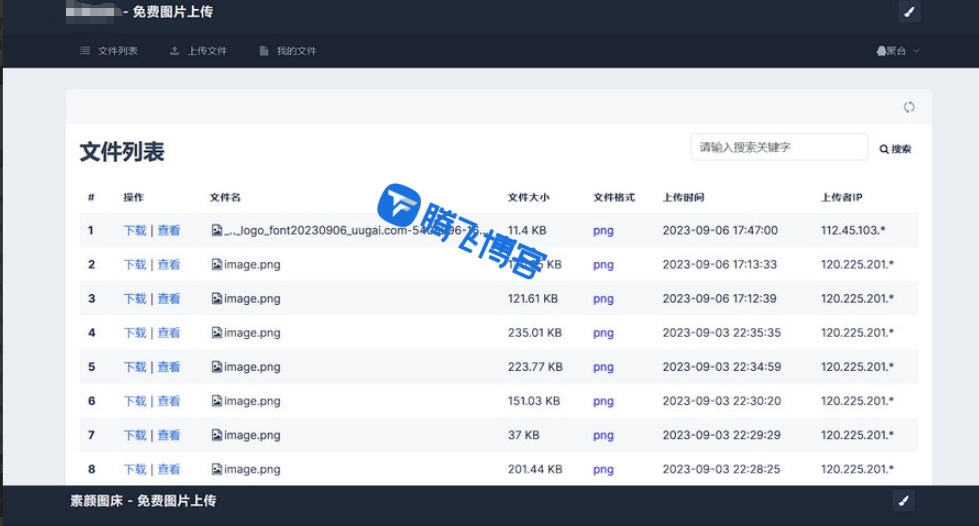Click the paintbrush icon in bottom bar
The width and height of the screenshot is (979, 526).
(x=902, y=500)
